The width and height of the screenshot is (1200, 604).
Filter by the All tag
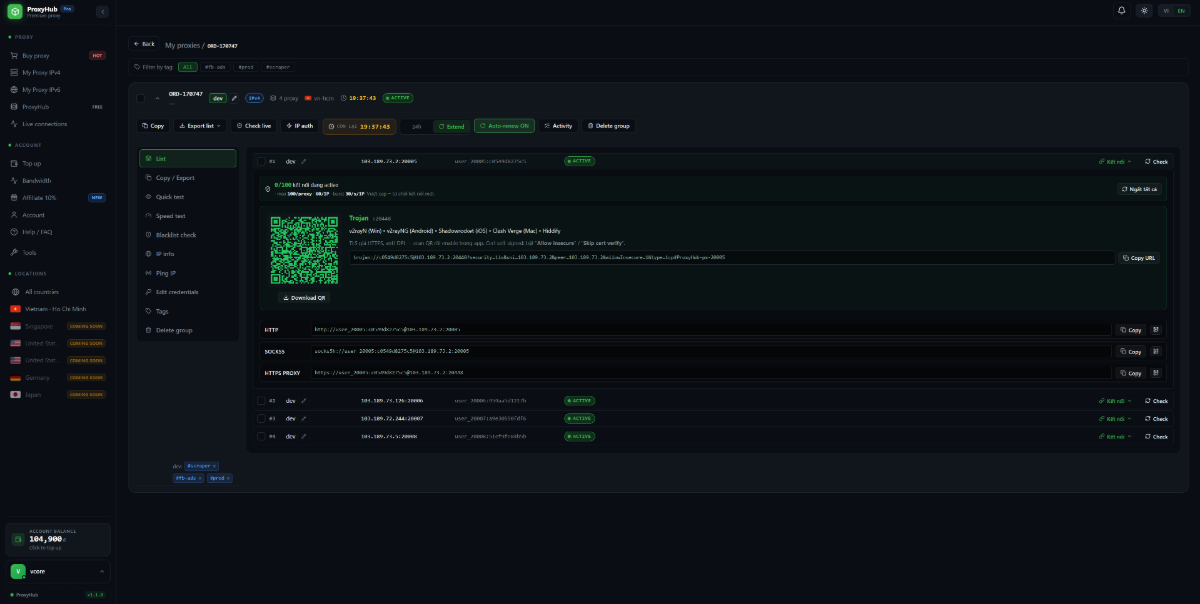pyautogui.click(x=188, y=67)
